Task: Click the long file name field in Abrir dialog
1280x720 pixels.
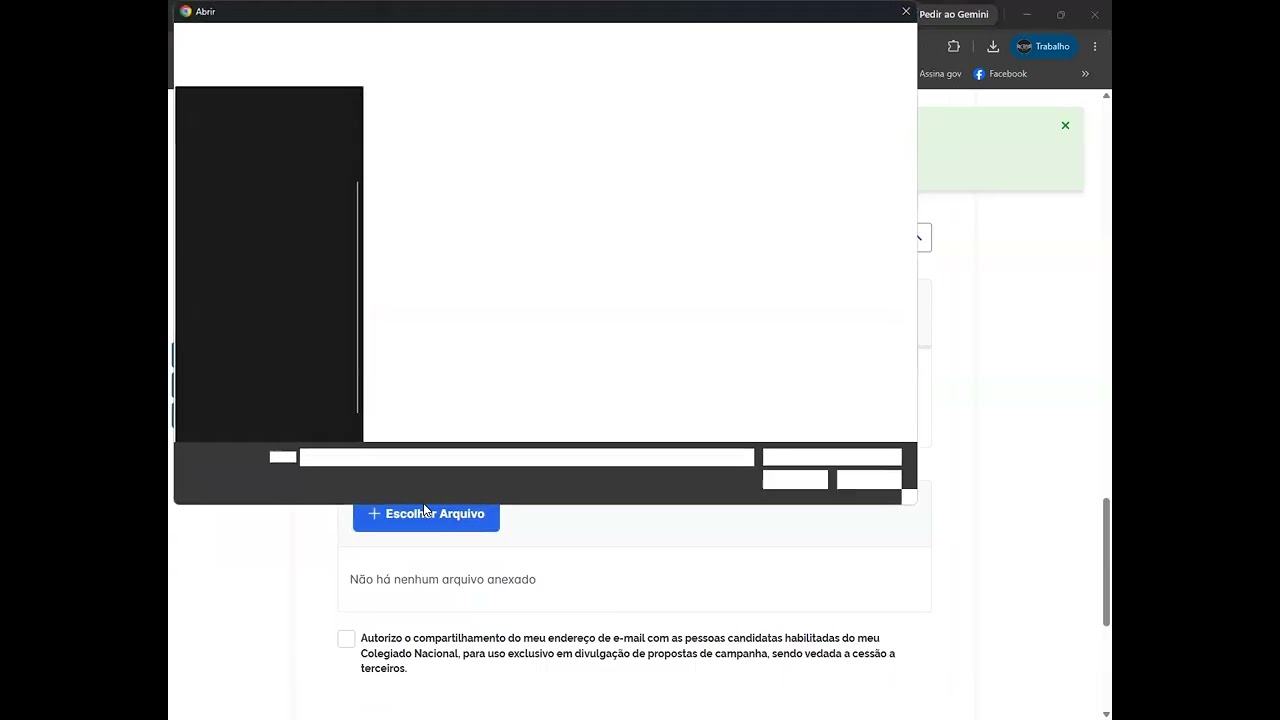Action: tap(527, 457)
